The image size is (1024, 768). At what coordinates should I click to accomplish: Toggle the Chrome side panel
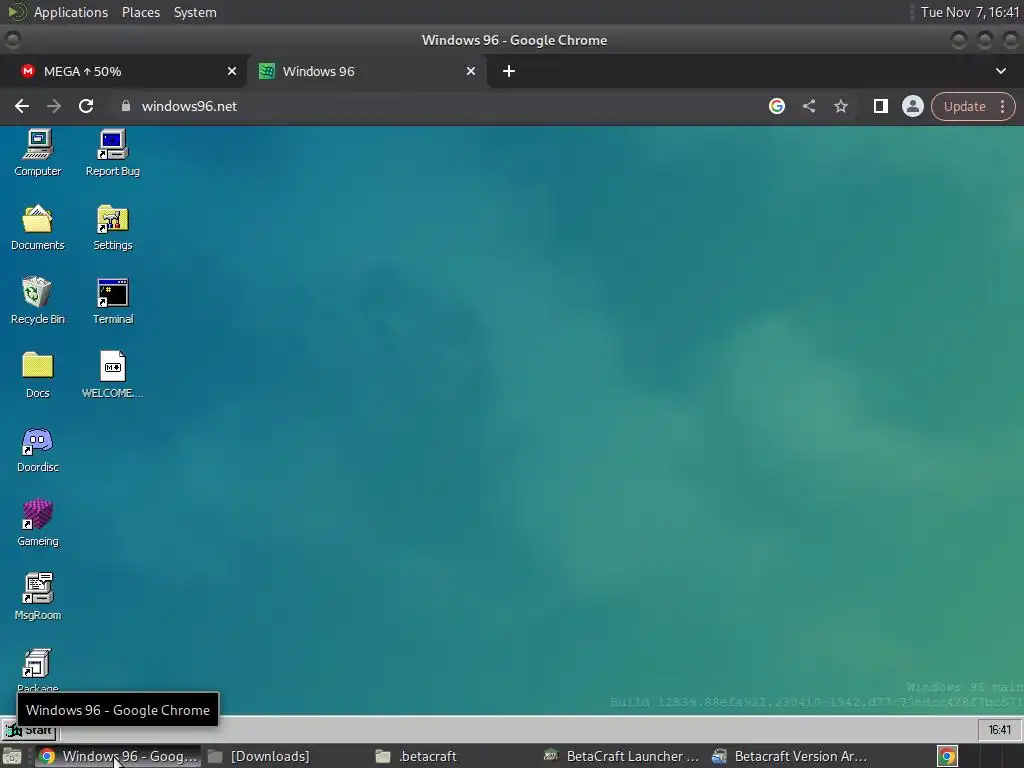coord(880,106)
